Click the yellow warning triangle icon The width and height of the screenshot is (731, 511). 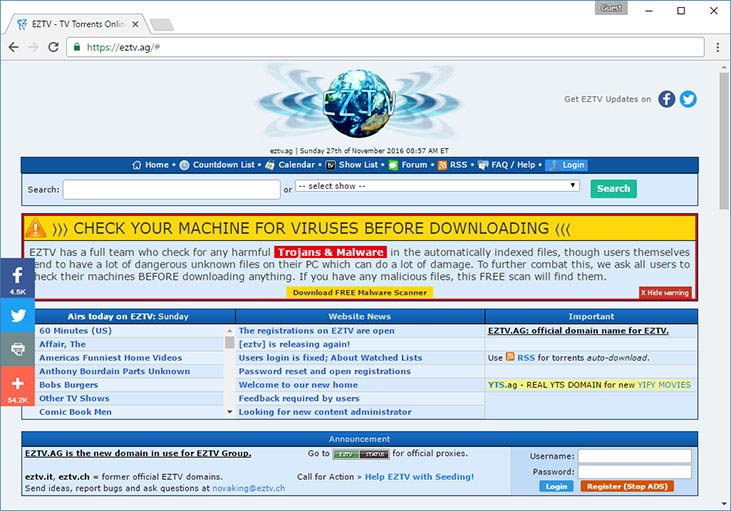pyautogui.click(x=36, y=228)
